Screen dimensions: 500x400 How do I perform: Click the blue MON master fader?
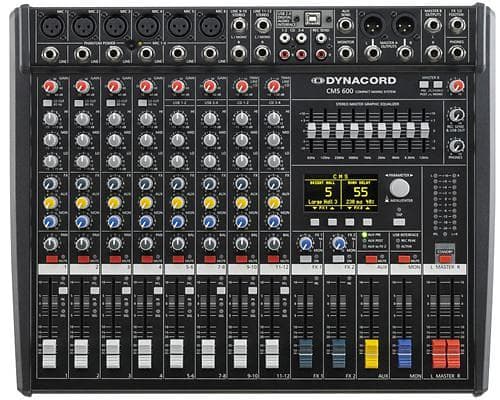coord(404,354)
